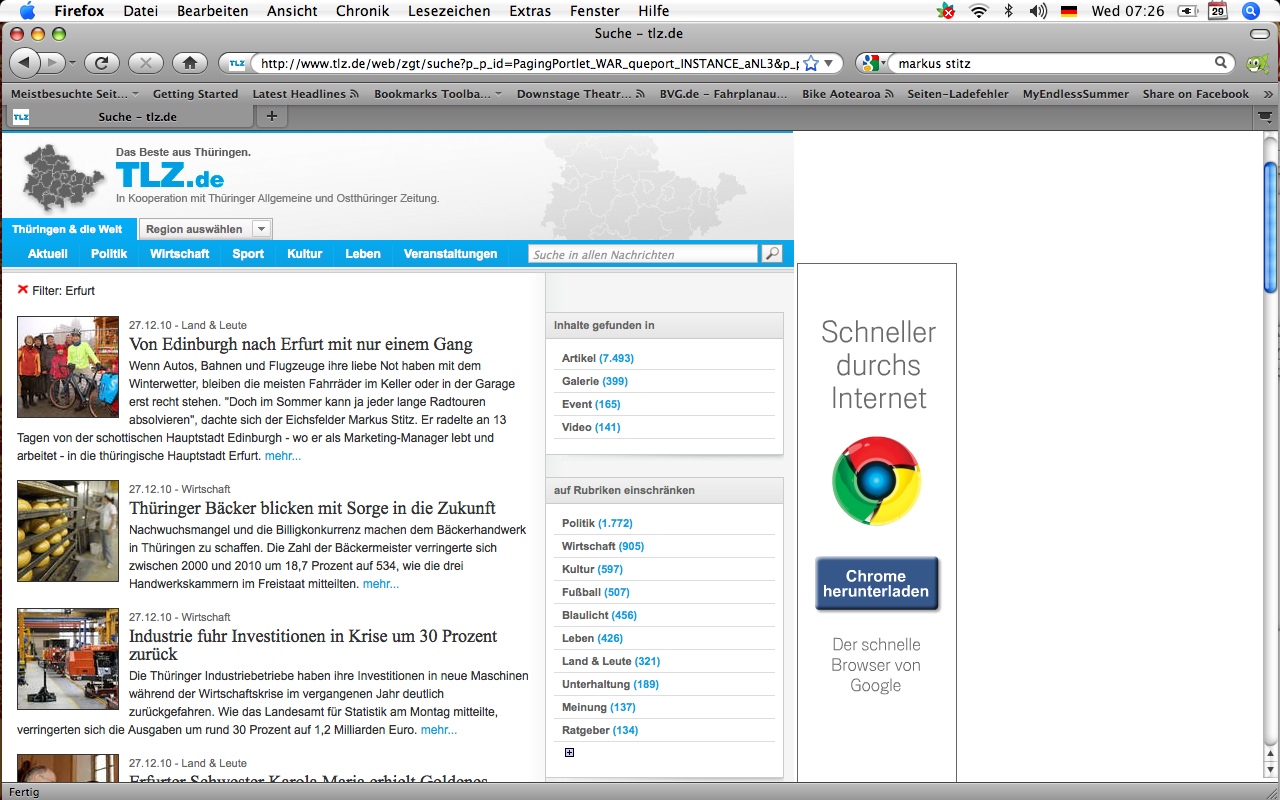Reload the current page

[x=101, y=63]
